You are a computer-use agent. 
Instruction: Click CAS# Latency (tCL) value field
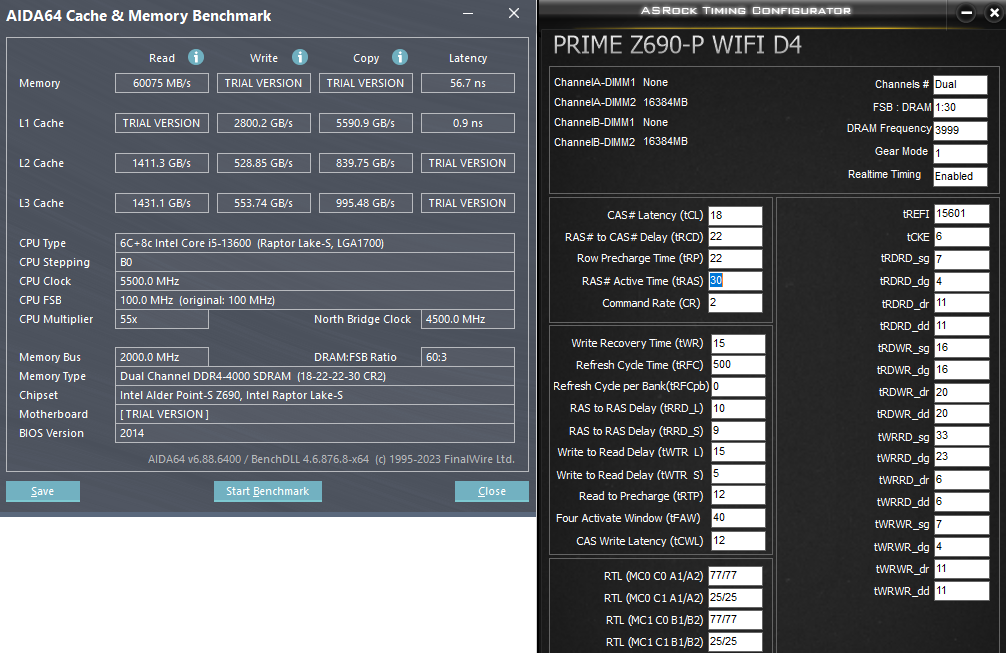tap(735, 216)
